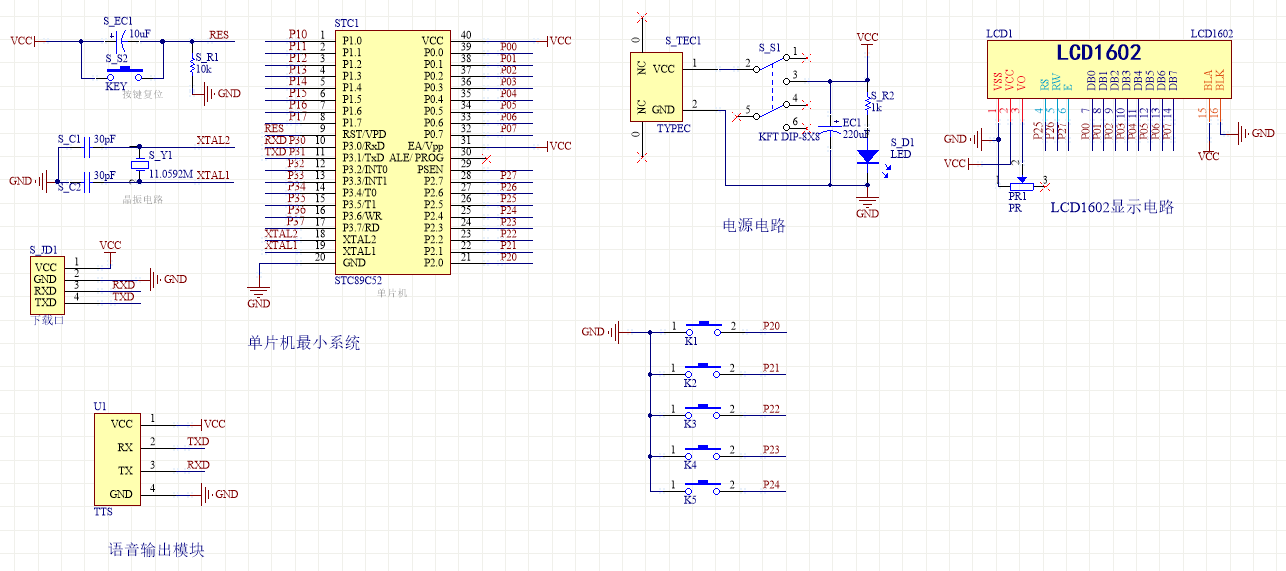Select the S_D1 LED diode symbol

[x=868, y=156]
